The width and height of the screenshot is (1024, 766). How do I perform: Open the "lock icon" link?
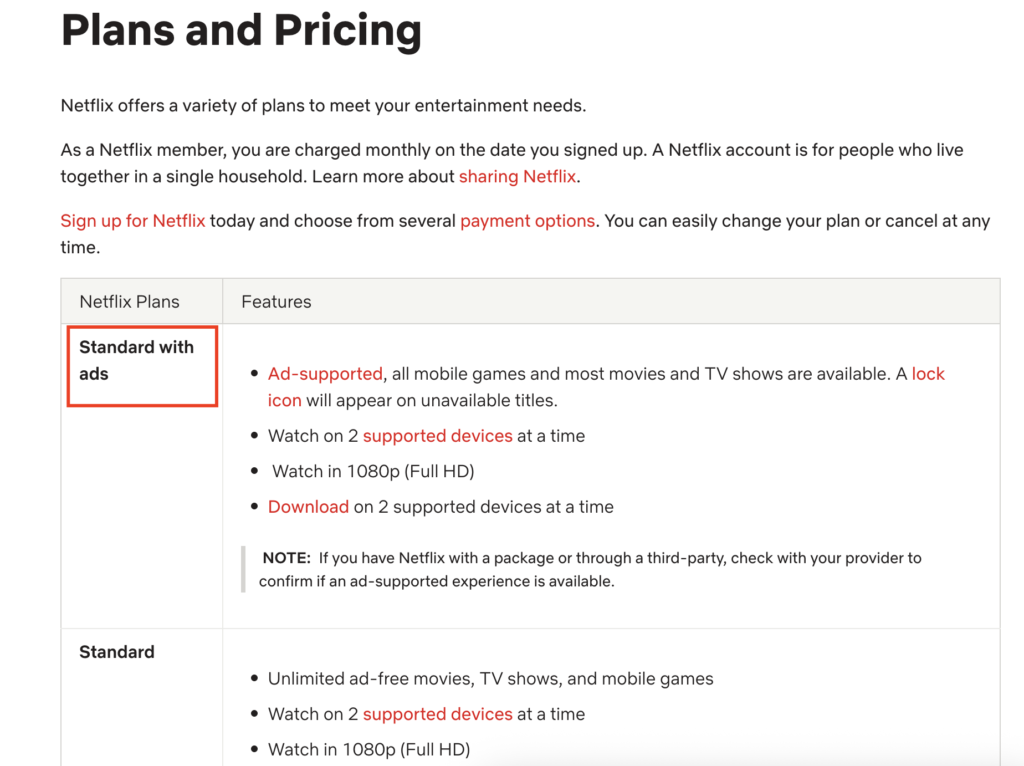(928, 374)
